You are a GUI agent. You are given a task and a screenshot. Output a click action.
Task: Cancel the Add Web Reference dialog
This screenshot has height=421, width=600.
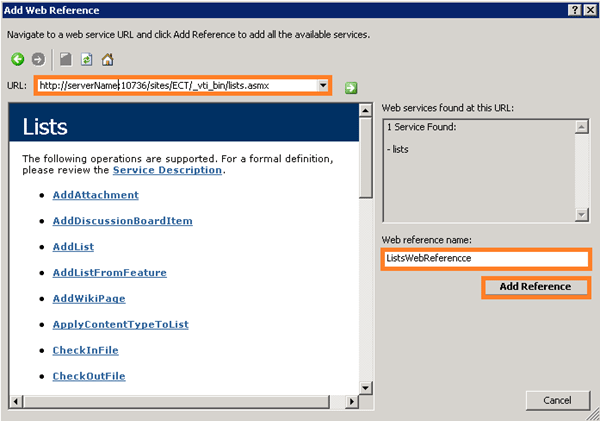557,400
